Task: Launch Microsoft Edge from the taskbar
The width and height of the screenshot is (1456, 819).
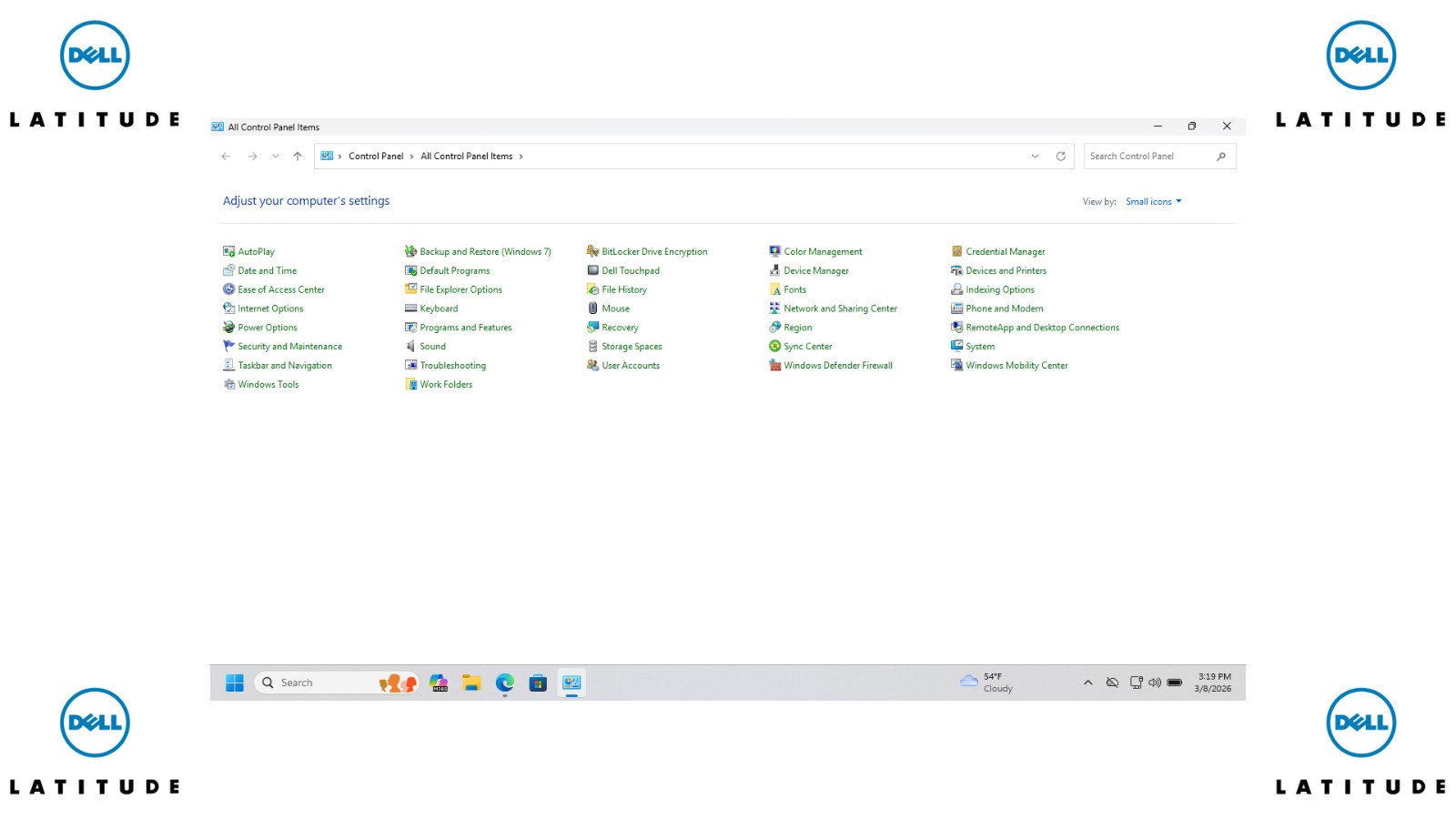Action: 505,682
